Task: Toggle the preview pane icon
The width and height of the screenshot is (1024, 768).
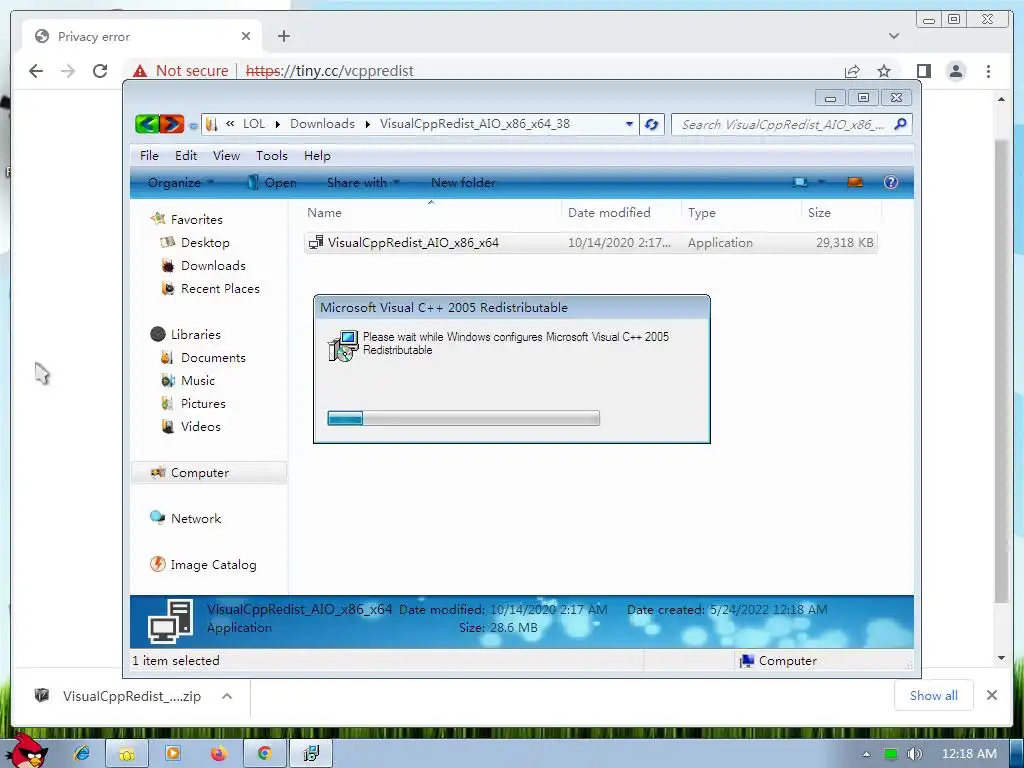Action: (x=855, y=182)
